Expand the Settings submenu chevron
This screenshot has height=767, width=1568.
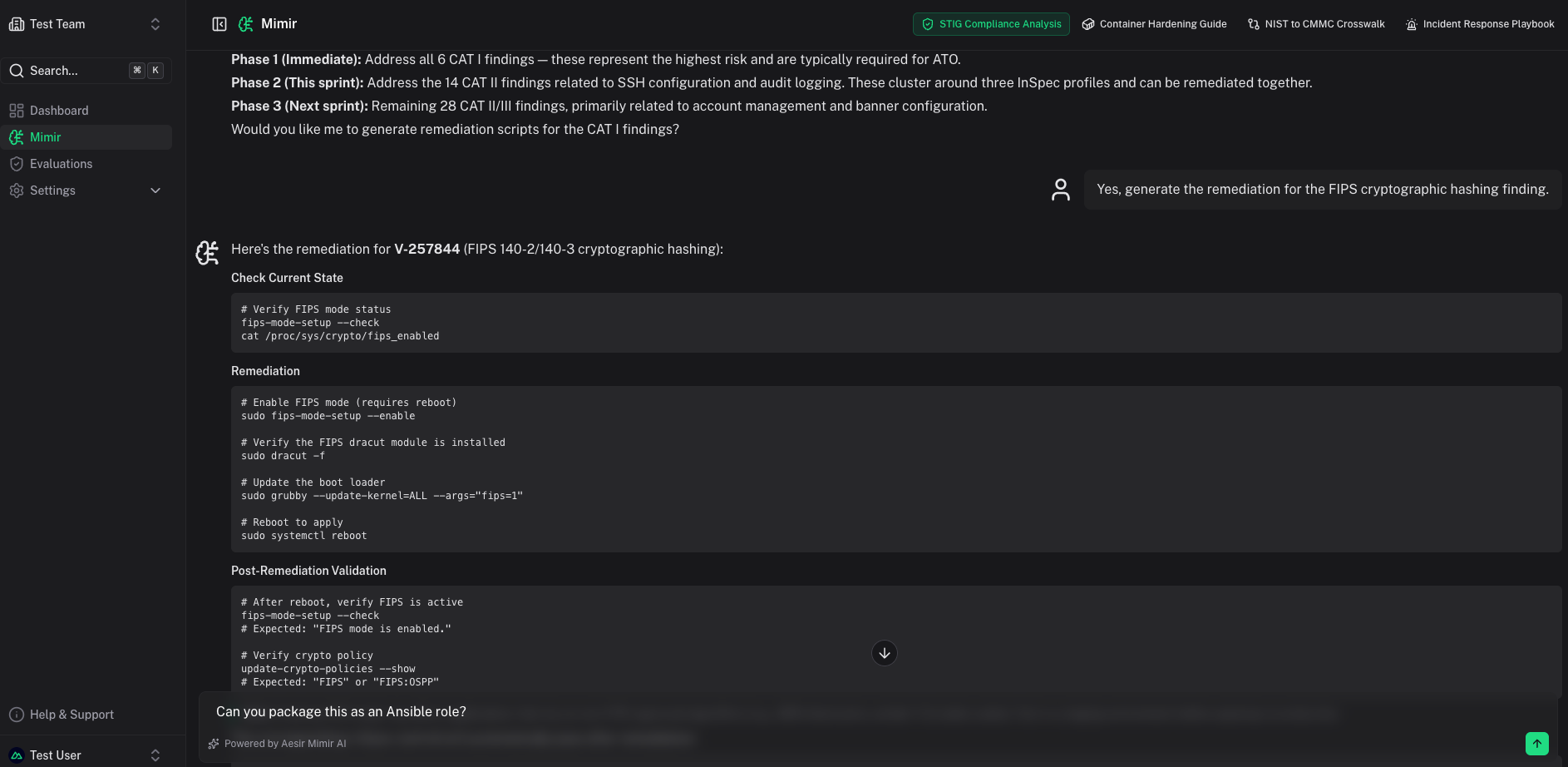(x=155, y=190)
